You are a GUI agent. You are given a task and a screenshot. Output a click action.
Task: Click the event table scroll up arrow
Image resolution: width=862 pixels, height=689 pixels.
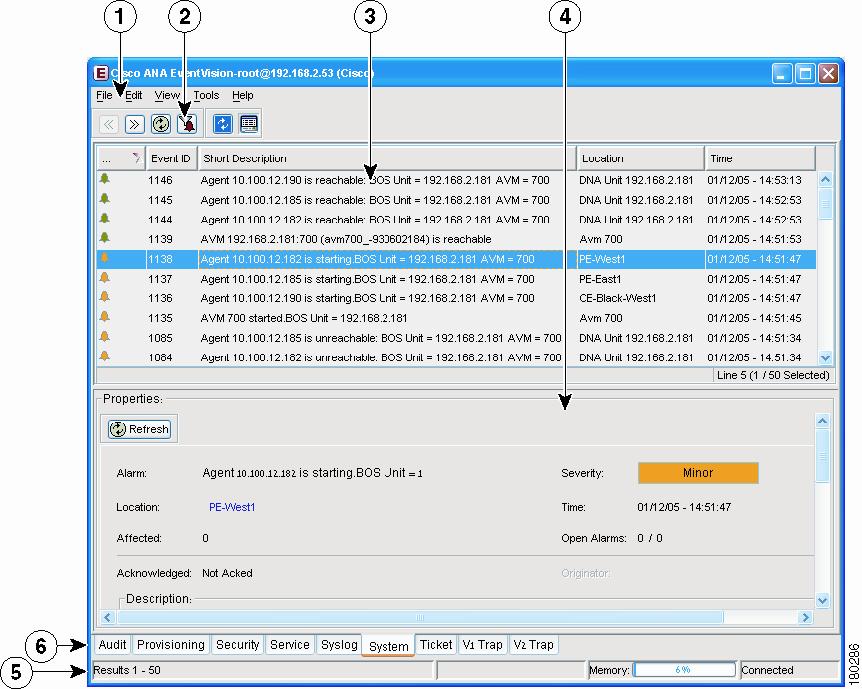825,179
